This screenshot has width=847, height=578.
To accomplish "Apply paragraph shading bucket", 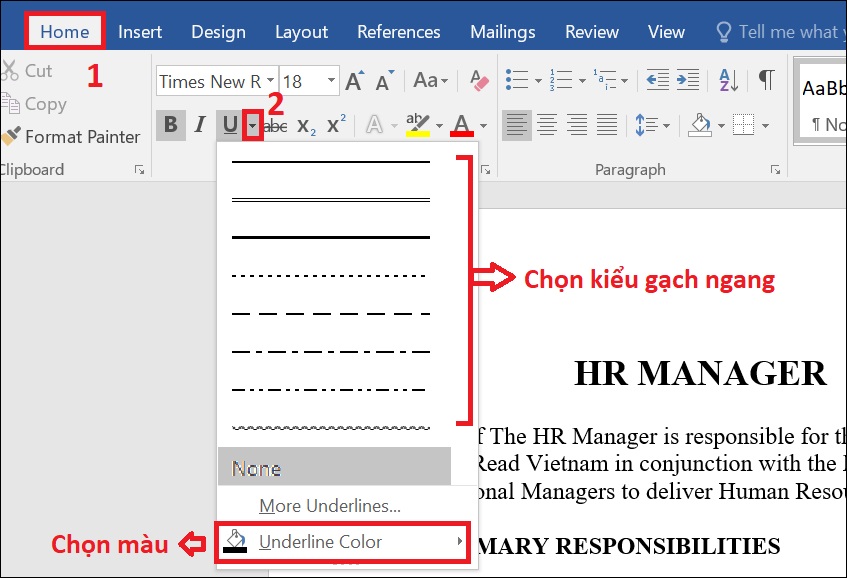I will pos(700,125).
